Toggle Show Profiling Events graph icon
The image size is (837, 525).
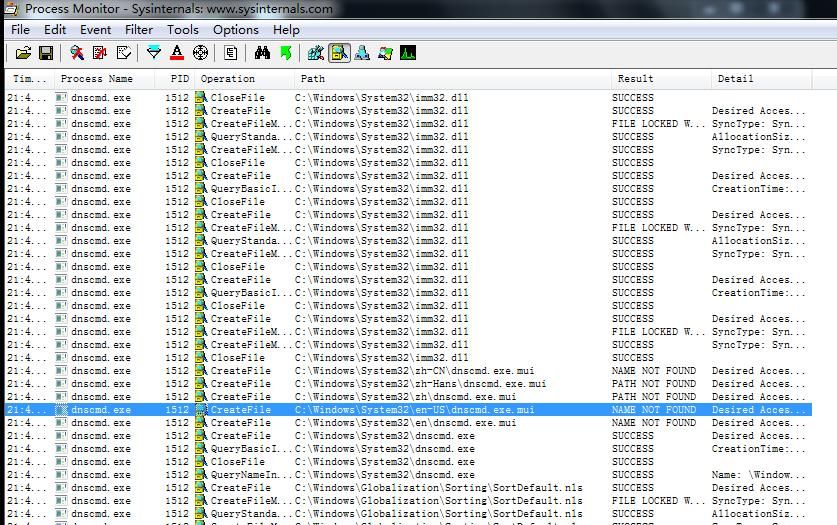408,53
